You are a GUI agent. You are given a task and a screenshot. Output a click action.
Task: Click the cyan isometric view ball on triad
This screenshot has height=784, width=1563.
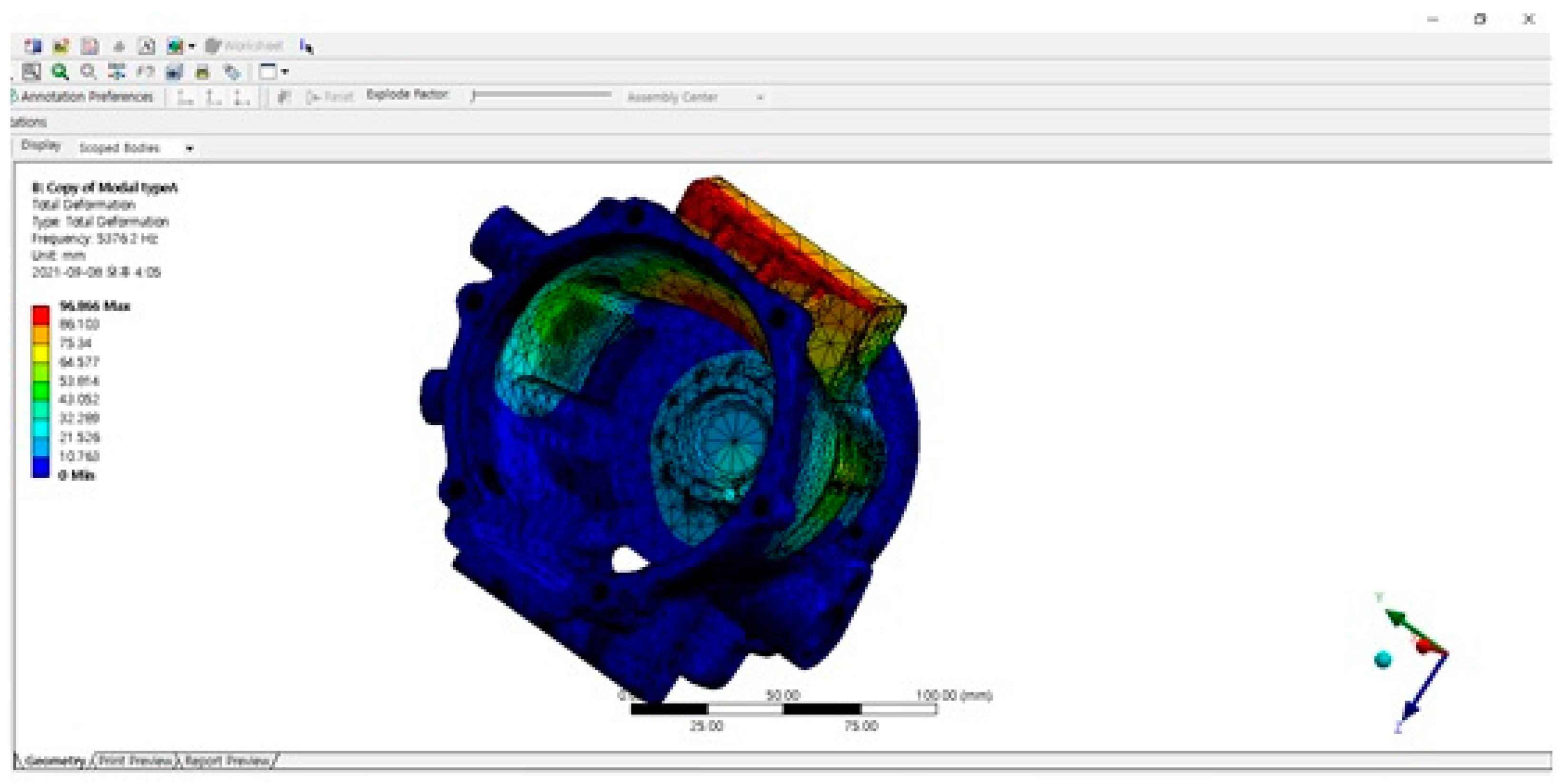[1383, 660]
